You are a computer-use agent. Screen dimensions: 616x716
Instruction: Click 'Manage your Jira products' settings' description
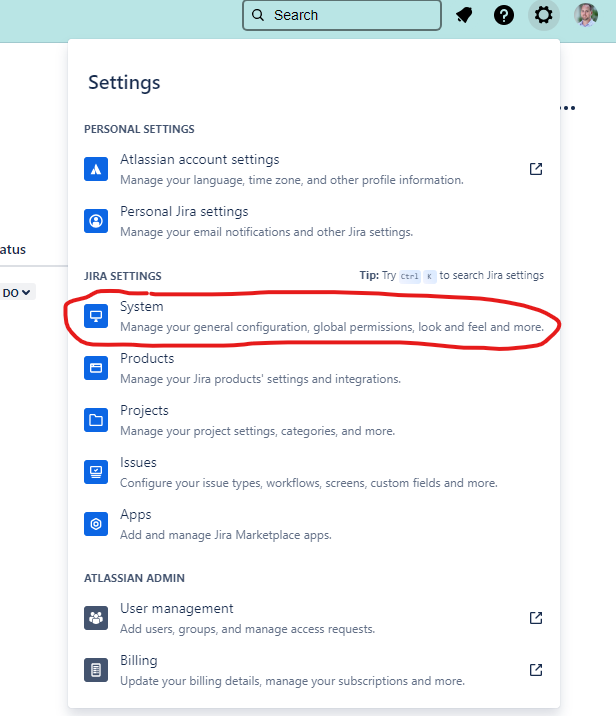click(260, 379)
